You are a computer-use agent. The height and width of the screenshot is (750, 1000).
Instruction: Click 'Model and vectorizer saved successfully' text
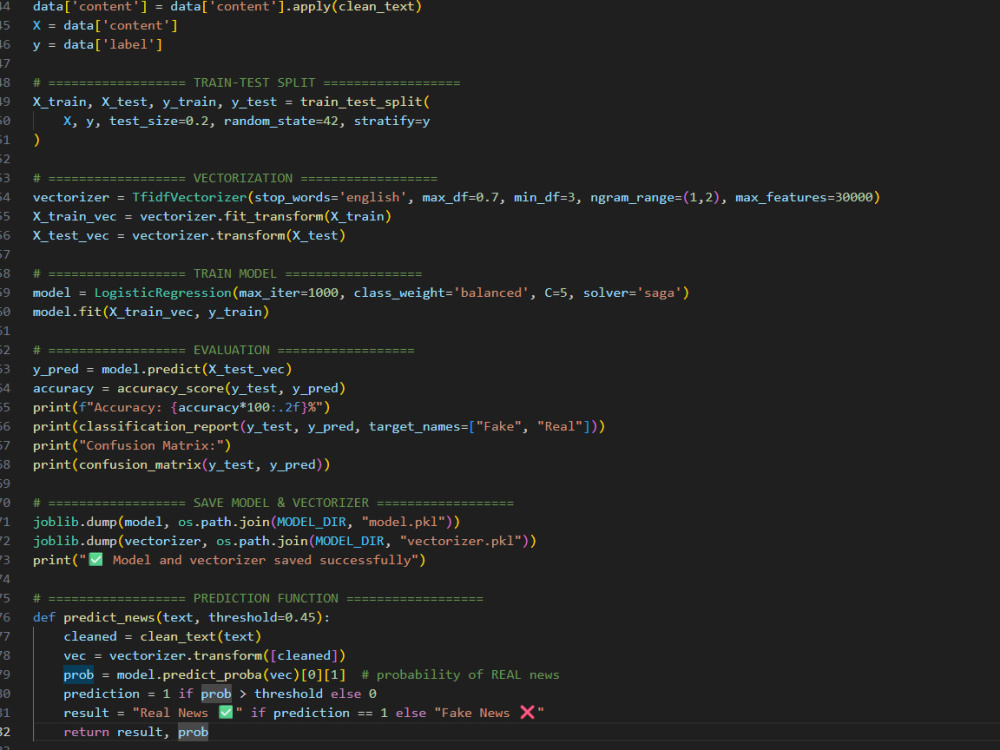pyautogui.click(x=260, y=561)
